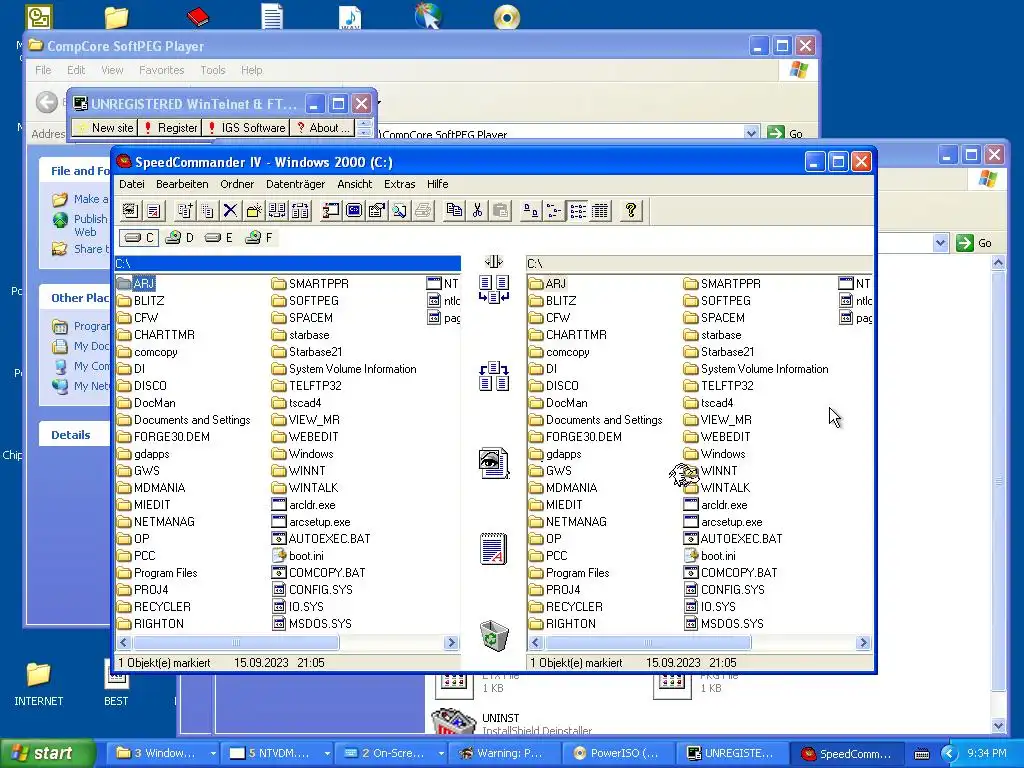
Task: Open the Datei menu
Action: coord(132,184)
